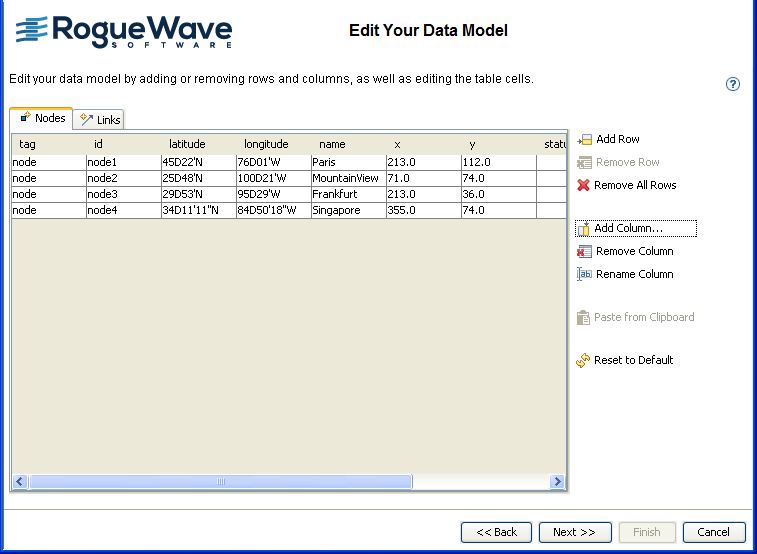The width and height of the screenshot is (757, 554).
Task: Select the Paris name cell
Action: [x=348, y=162]
